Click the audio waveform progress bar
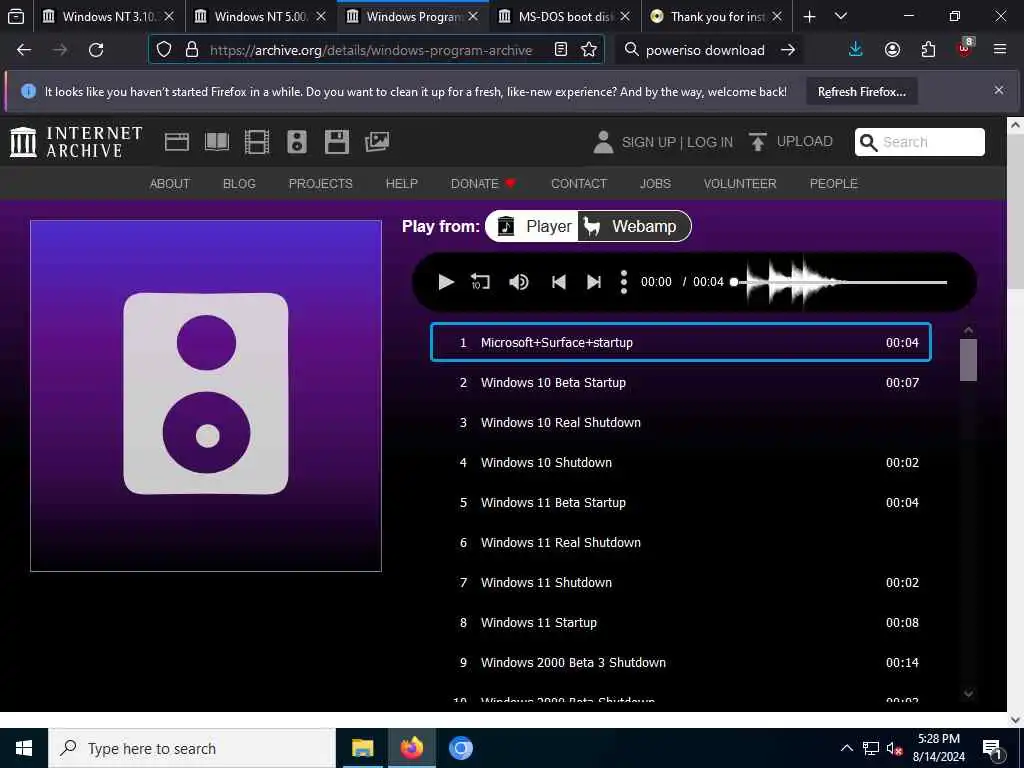Viewport: 1024px width, 768px height. [x=840, y=282]
